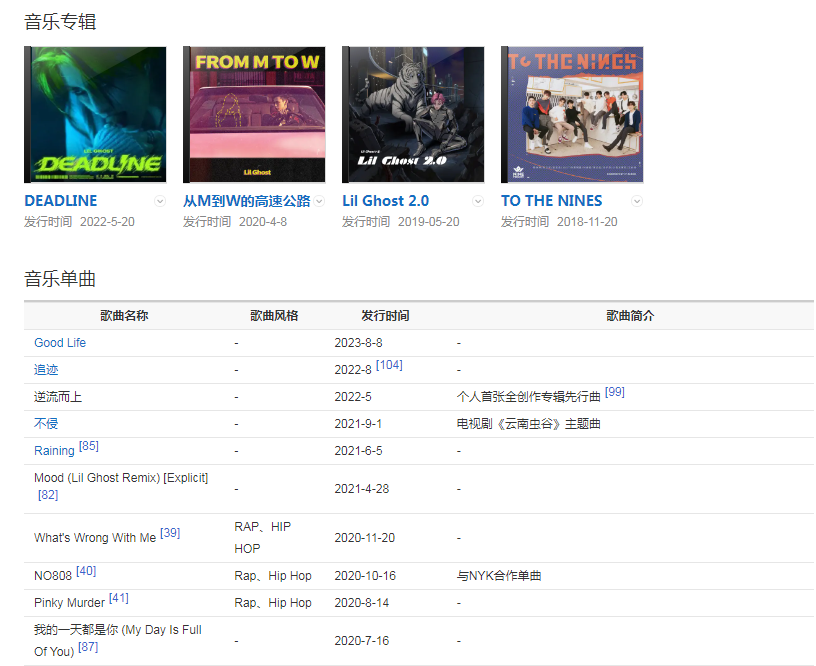Open the Raining song link
816x666 pixels.
pyautogui.click(x=54, y=451)
